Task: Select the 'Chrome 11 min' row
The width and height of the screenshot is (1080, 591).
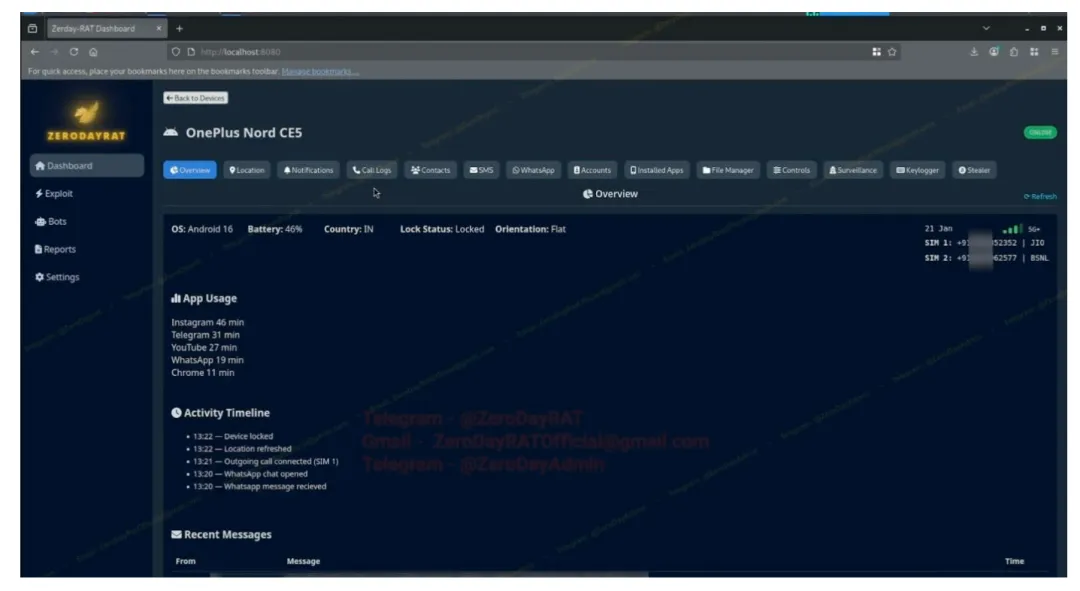Action: [202, 373]
